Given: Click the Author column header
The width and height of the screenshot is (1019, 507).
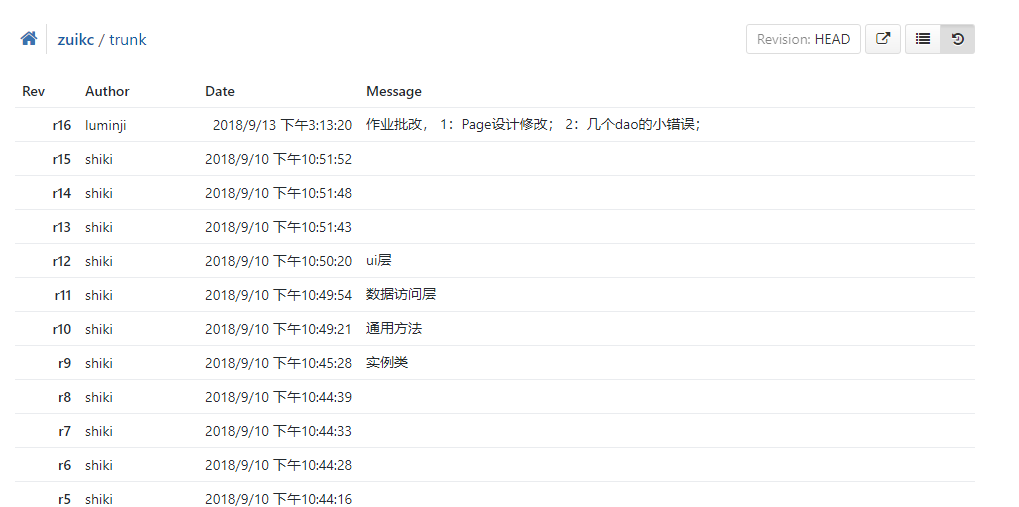Looking at the screenshot, I should [x=107, y=91].
